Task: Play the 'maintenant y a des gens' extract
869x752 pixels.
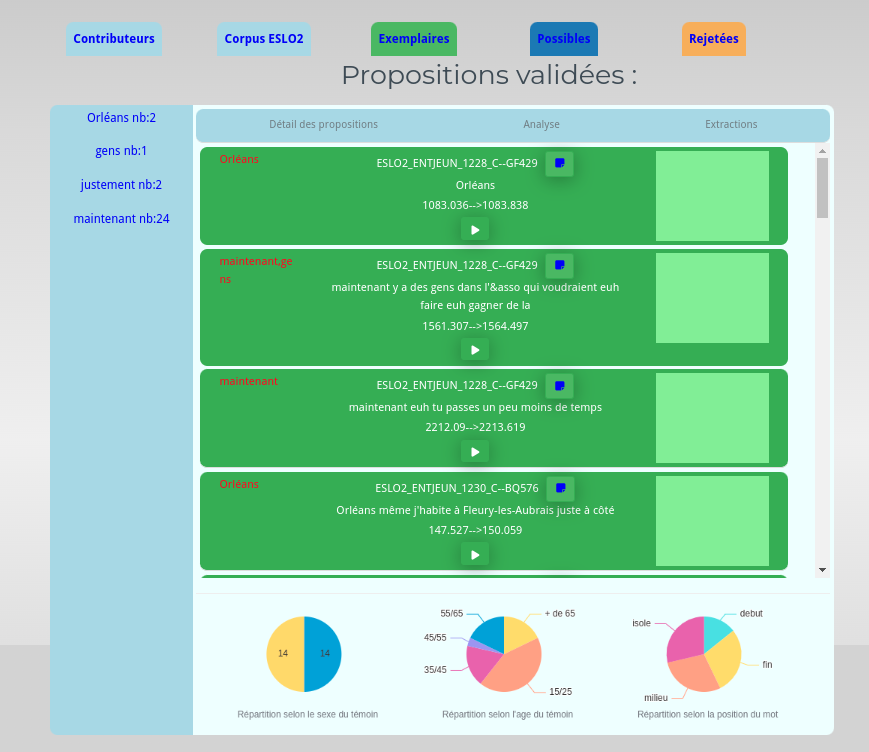Action: (475, 350)
